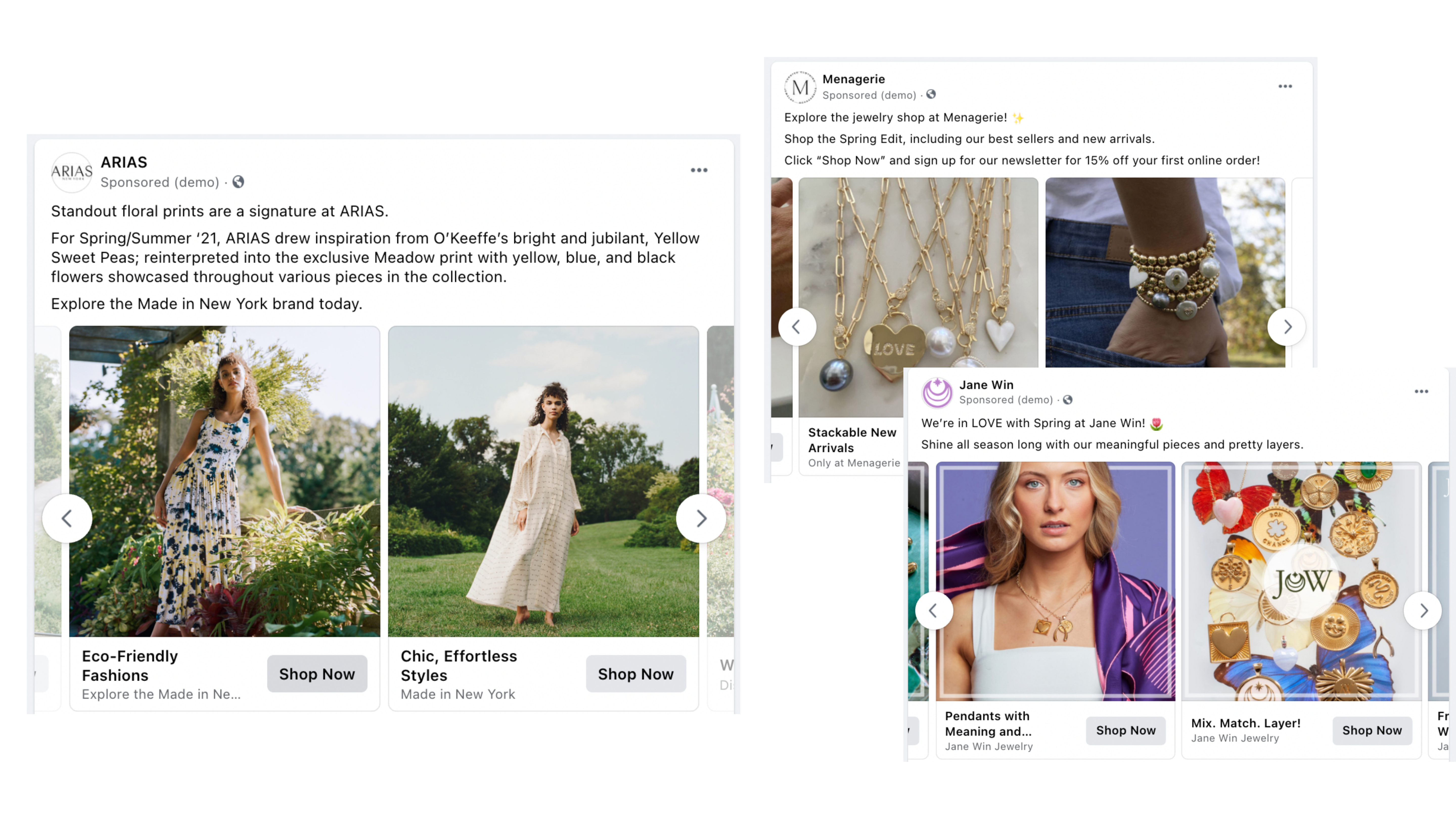Click Menagerie Sponsored (demo) label
Image resolution: width=1456 pixels, height=819 pixels.
pos(869,95)
